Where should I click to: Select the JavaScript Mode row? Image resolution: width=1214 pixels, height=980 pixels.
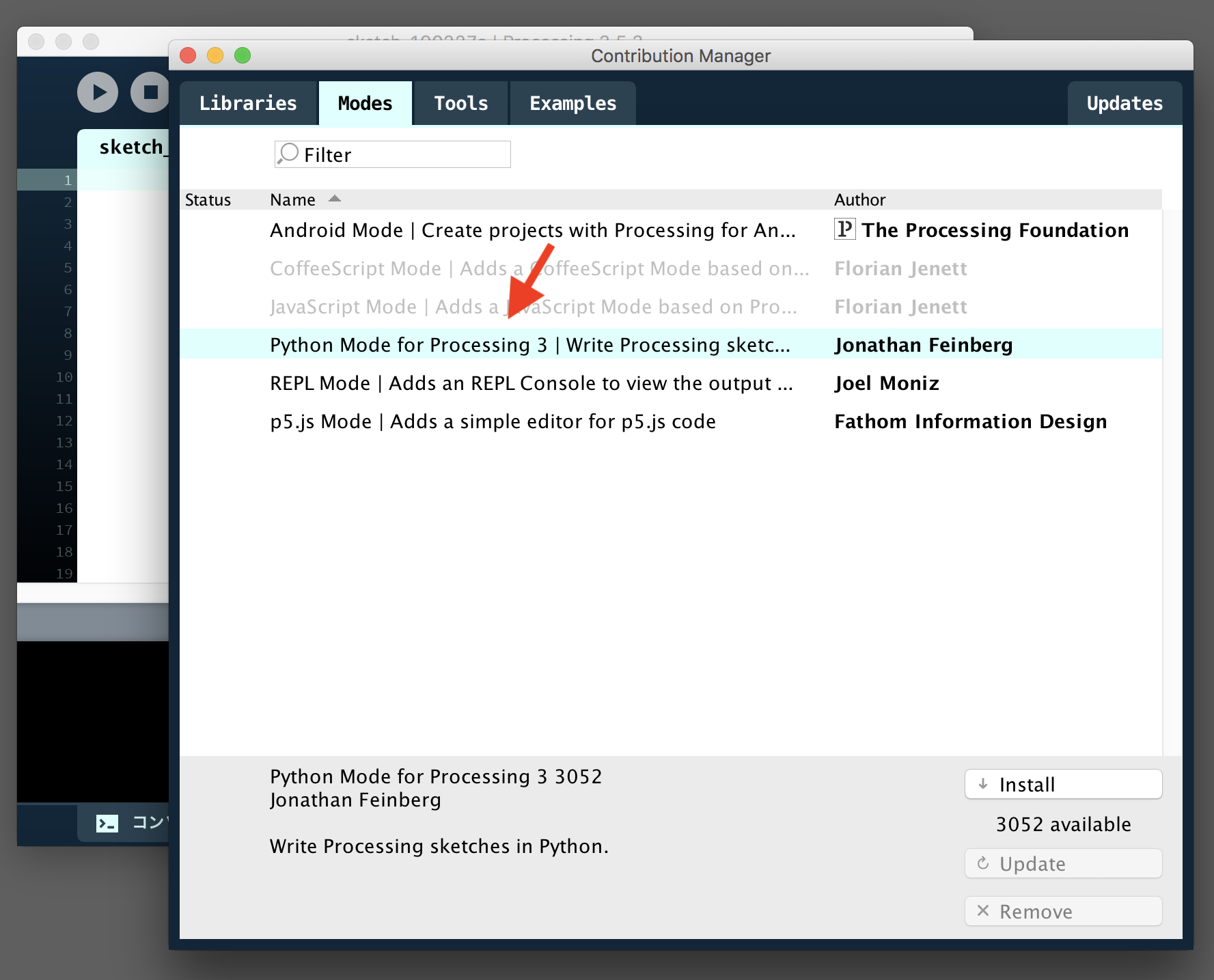(671, 307)
